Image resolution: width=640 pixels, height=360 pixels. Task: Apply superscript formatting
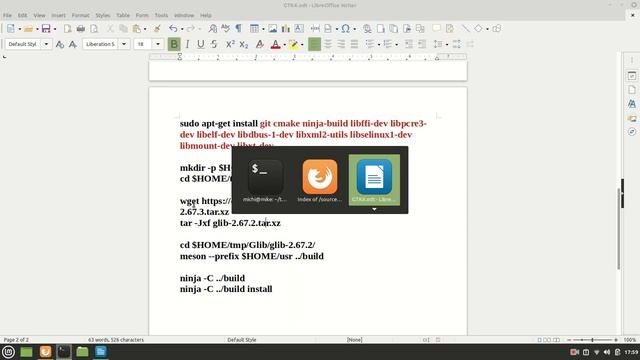pyautogui.click(x=230, y=44)
